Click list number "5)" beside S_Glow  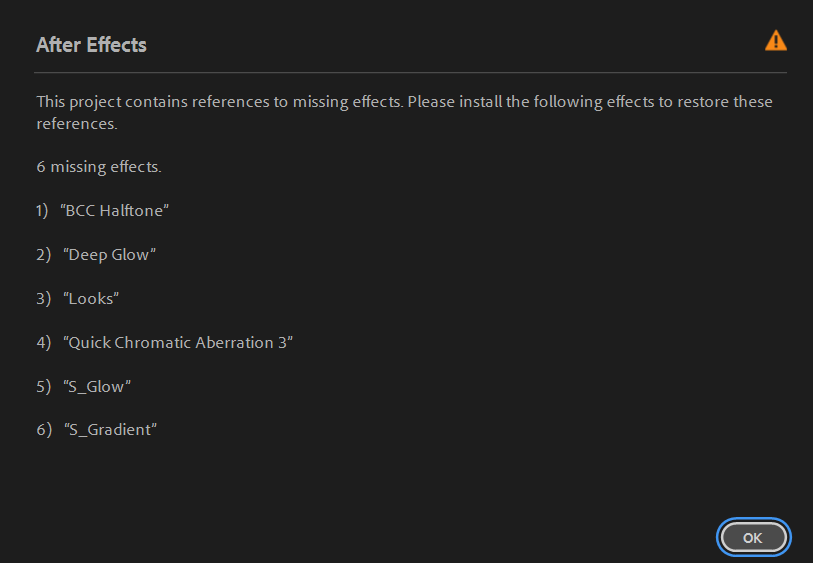43,386
